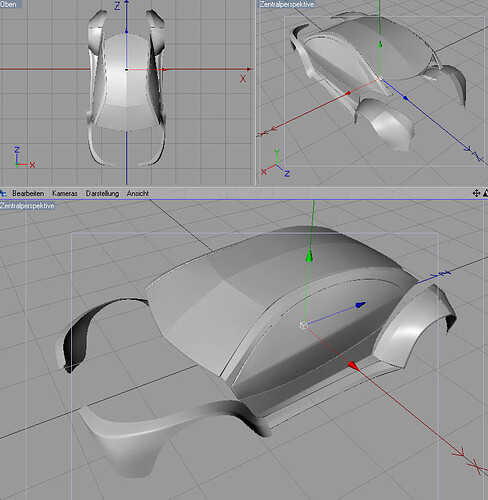Click the object origin point in bottom viewport
Screen dimensions: 488x500
coord(303,325)
